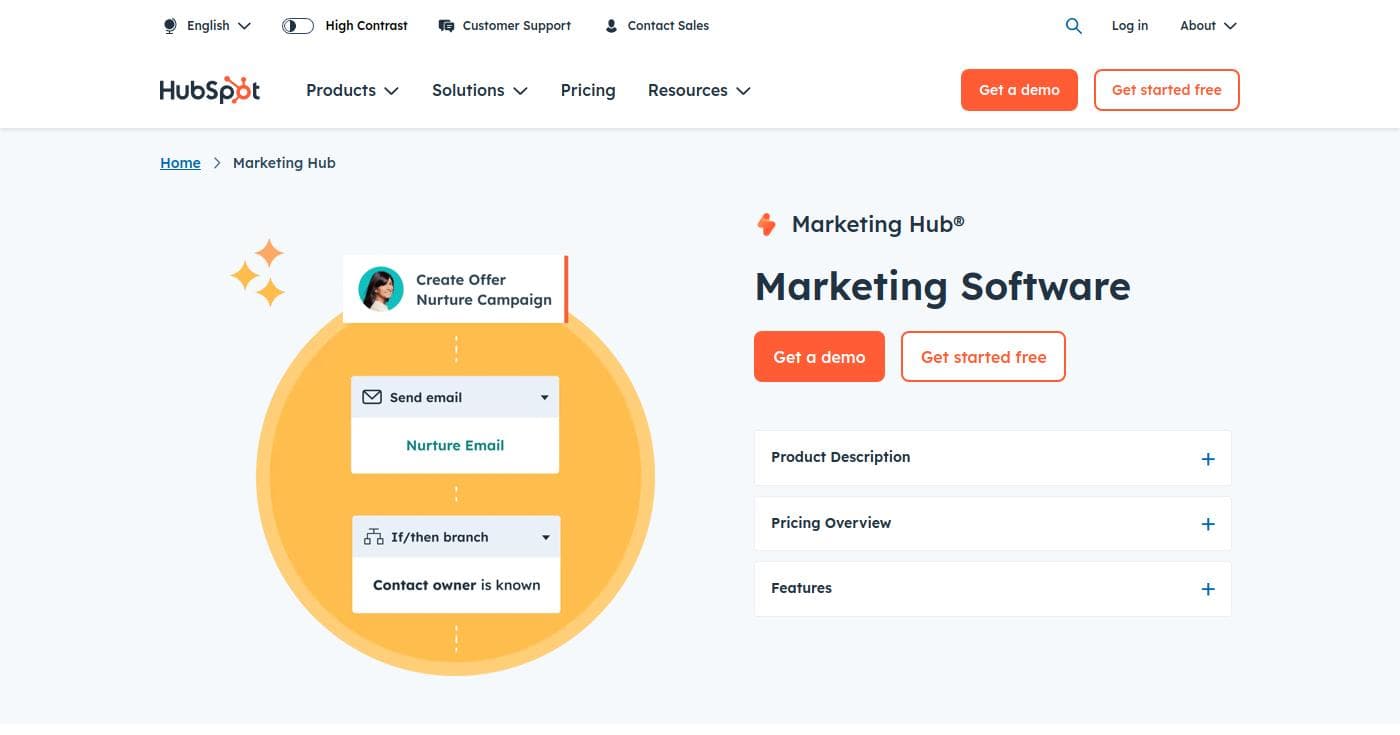Open the English language dropdown
The width and height of the screenshot is (1400, 735).
coord(215,25)
